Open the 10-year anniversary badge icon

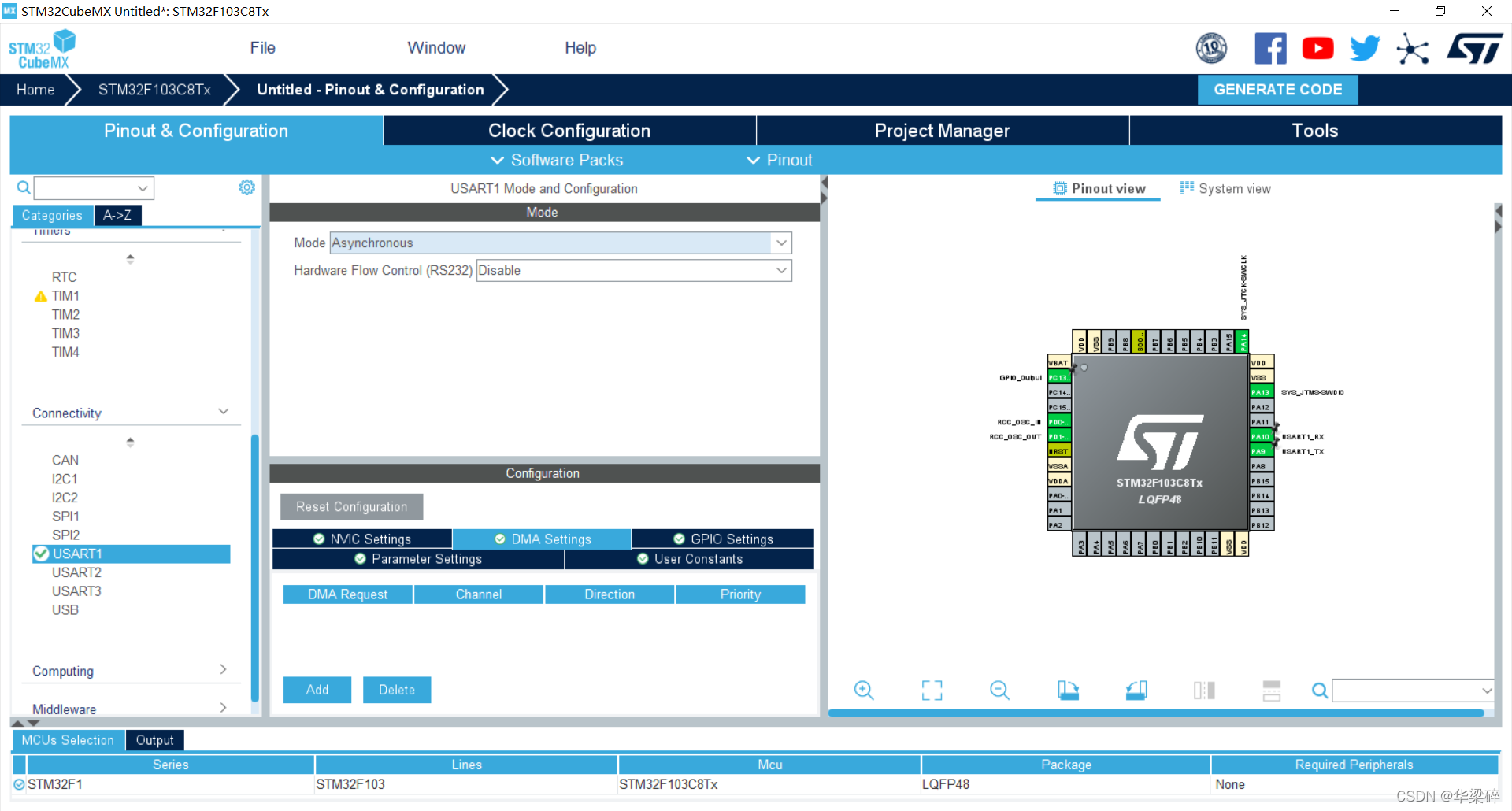tap(1211, 49)
